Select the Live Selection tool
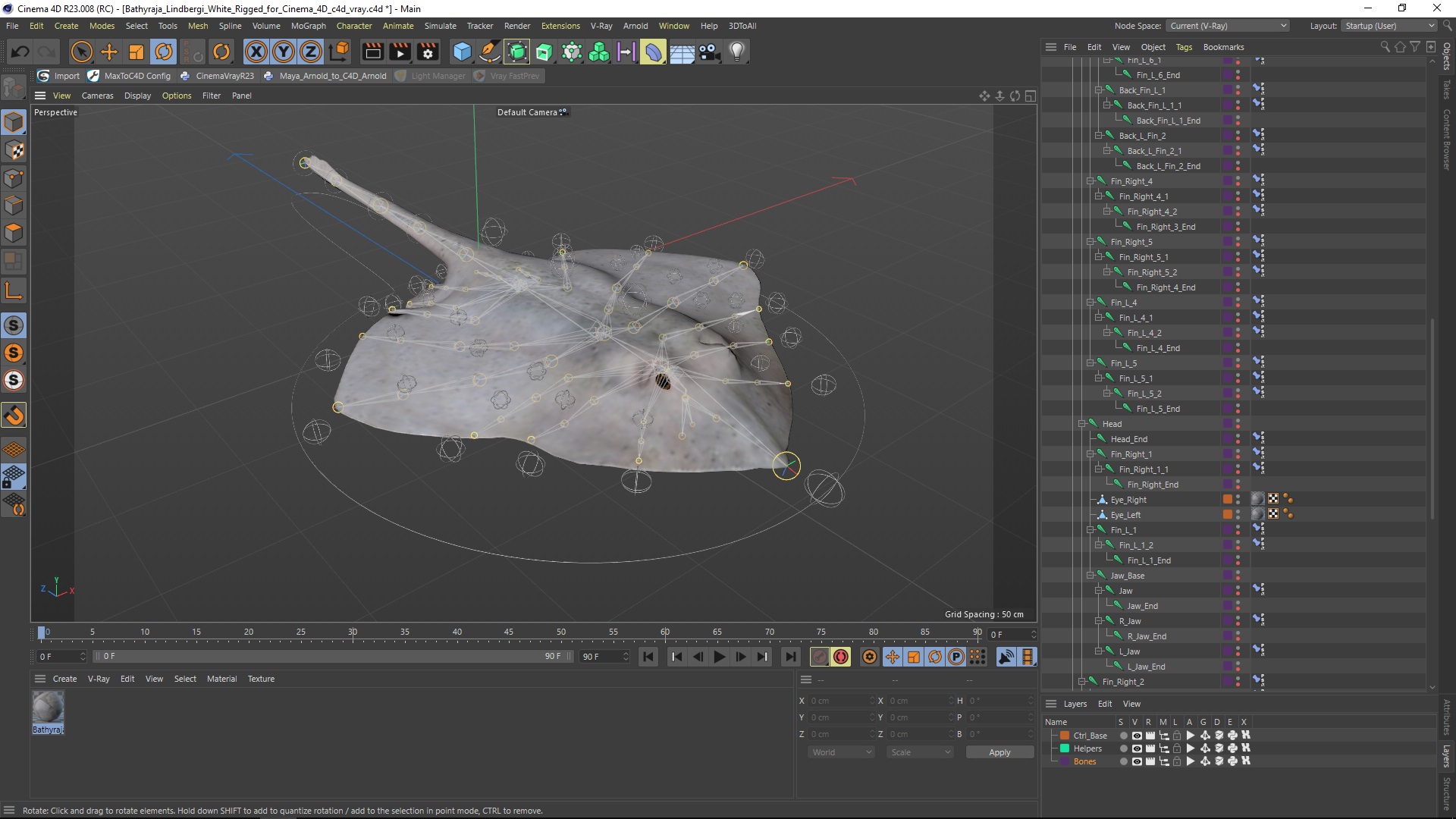 [x=81, y=52]
